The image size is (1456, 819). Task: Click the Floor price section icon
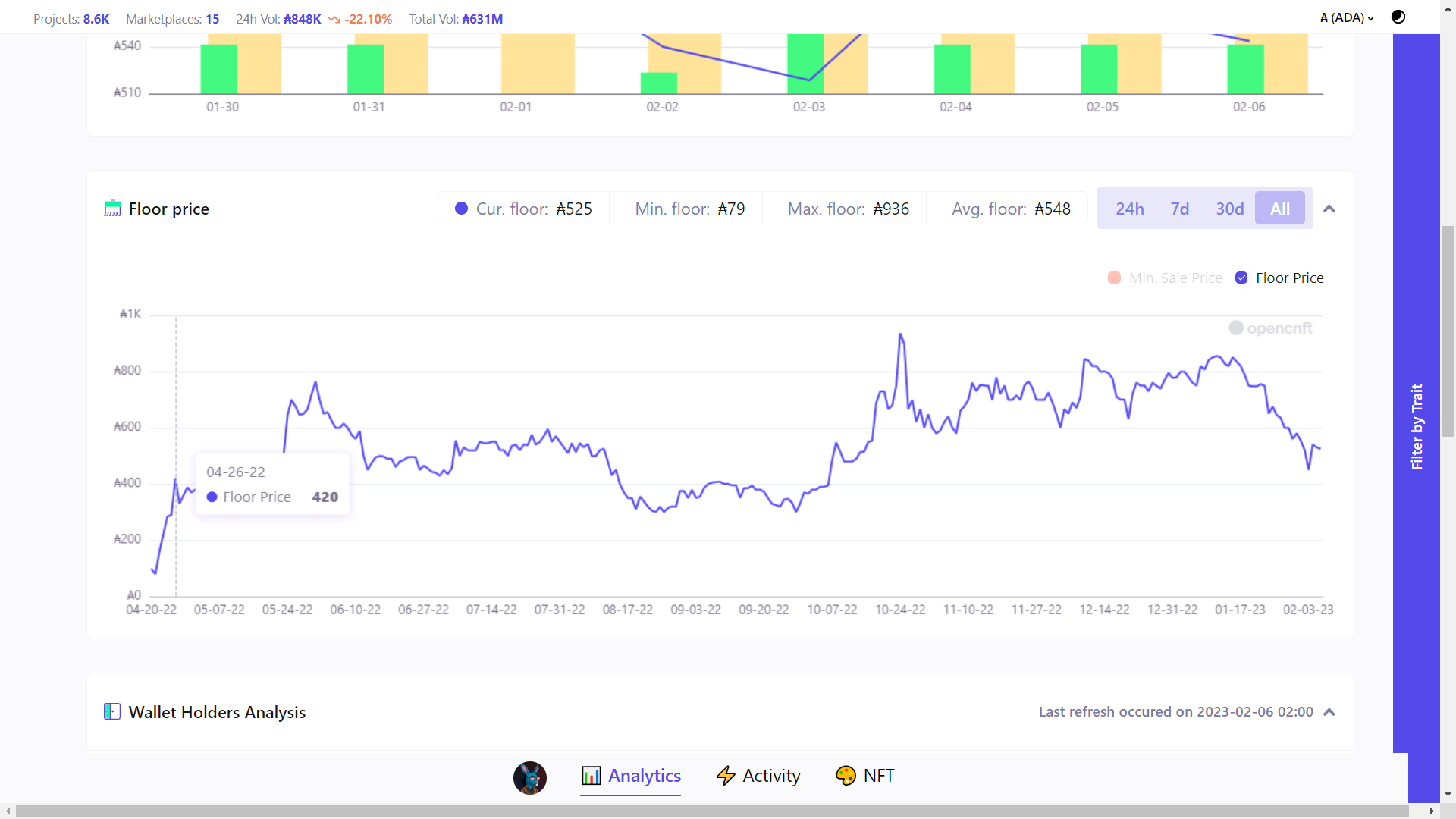tap(112, 209)
